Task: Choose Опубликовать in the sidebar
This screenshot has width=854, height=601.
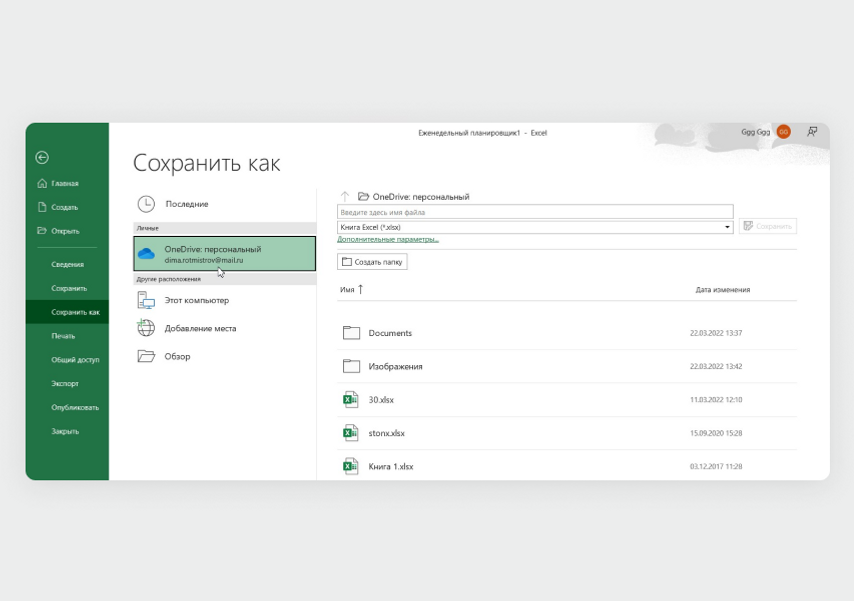Action: pyautogui.click(x=75, y=408)
